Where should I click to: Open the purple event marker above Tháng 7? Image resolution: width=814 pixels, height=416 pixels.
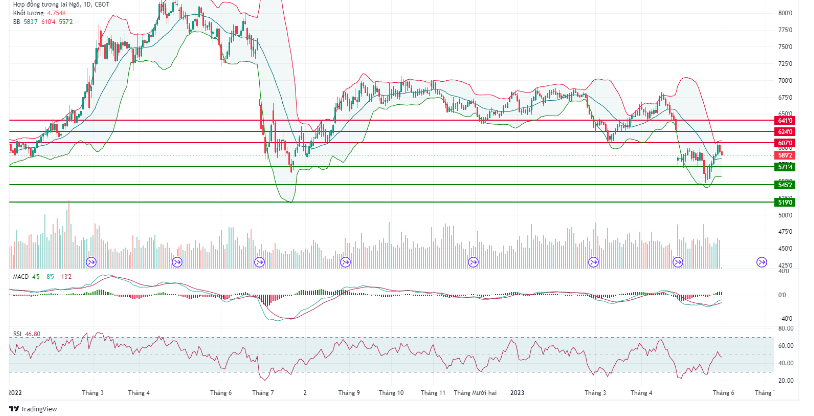pos(258,262)
